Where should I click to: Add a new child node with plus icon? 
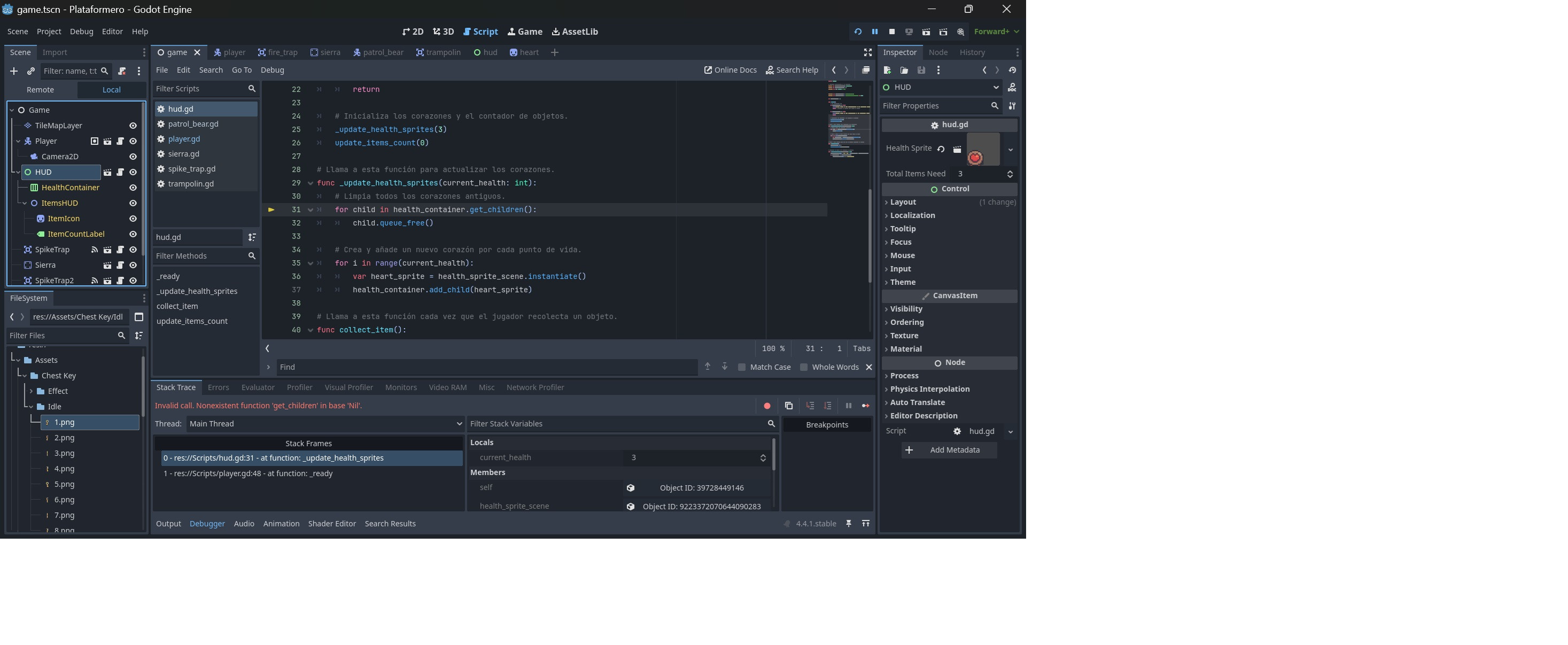tap(13, 71)
